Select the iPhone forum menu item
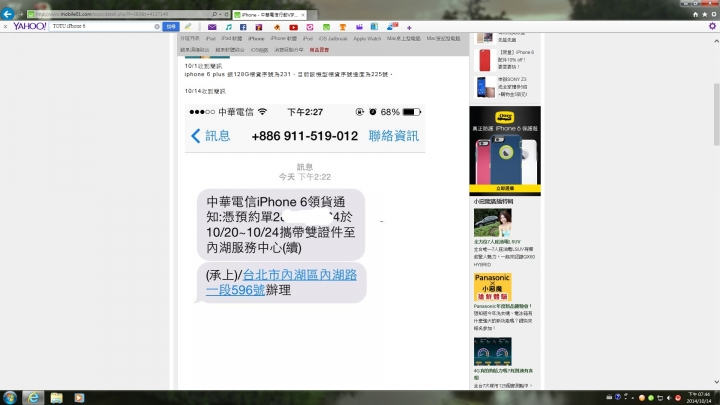 [256, 39]
